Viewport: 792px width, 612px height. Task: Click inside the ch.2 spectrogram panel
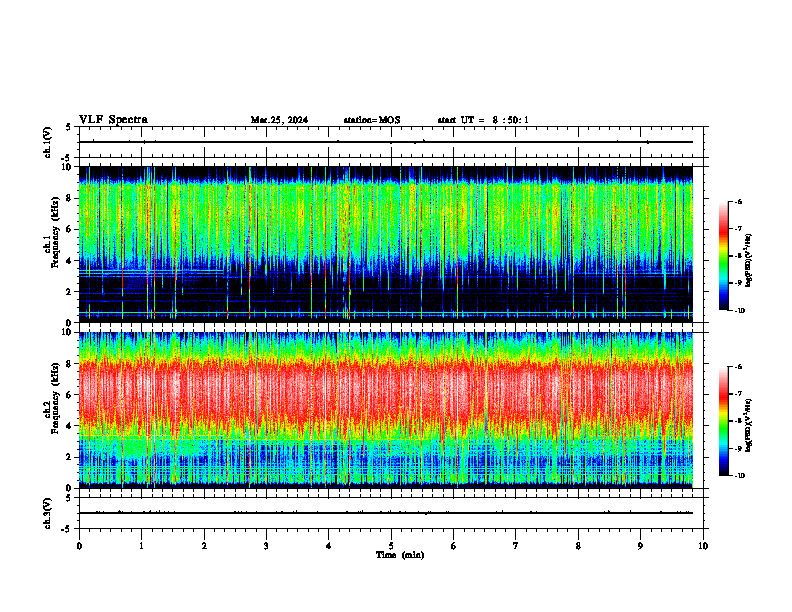click(x=386, y=410)
